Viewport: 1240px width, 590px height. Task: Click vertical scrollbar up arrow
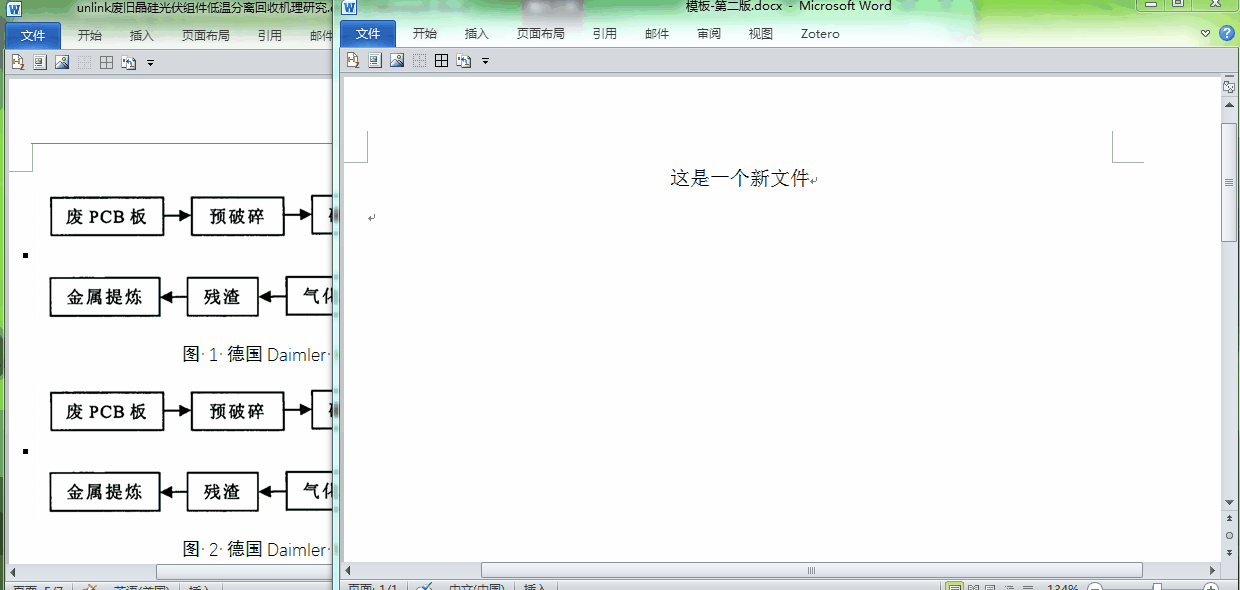click(1229, 106)
